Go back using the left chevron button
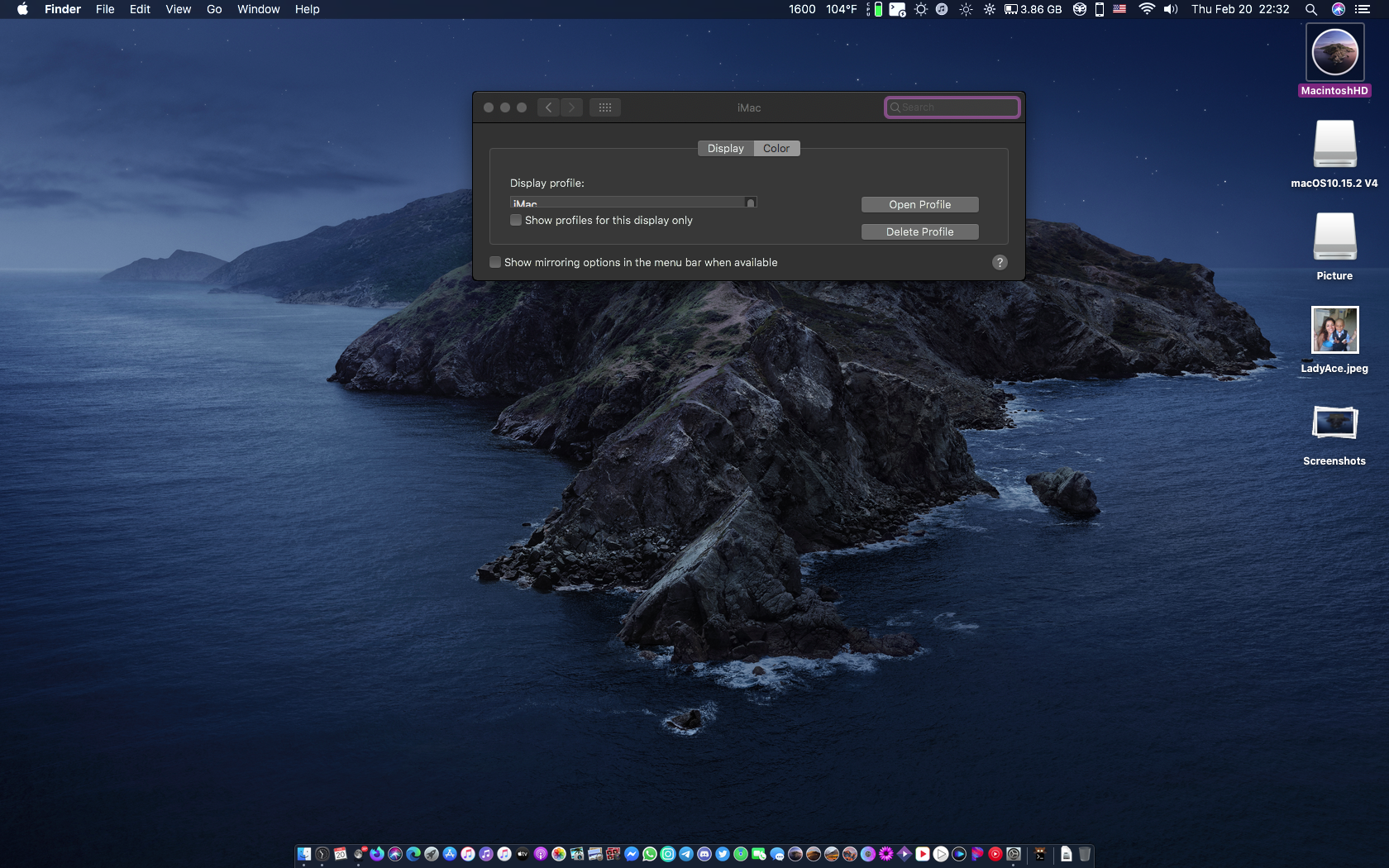The width and height of the screenshot is (1389, 868). pyautogui.click(x=548, y=107)
